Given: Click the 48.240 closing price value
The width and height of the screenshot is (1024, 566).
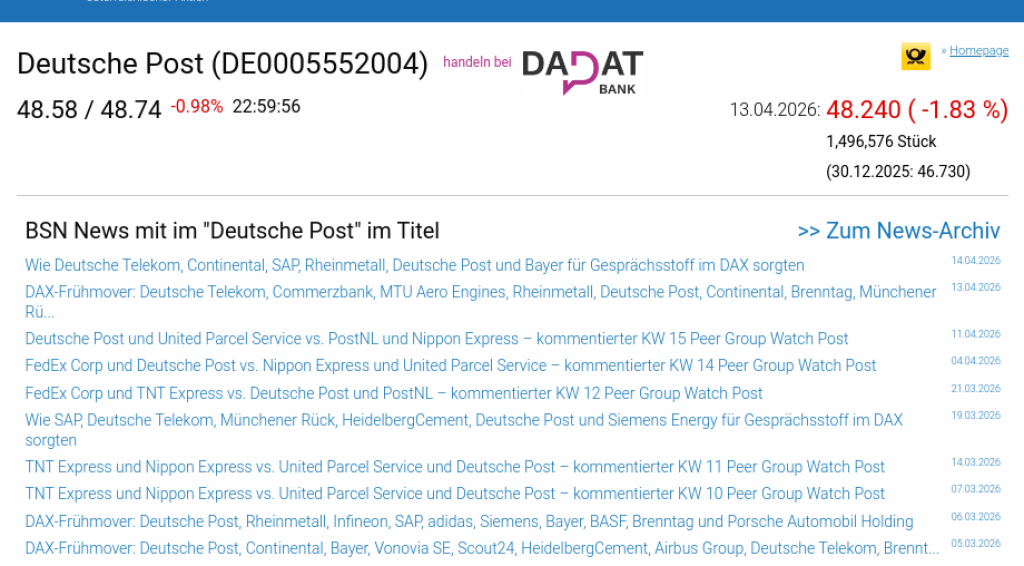Looking at the screenshot, I should pyautogui.click(x=863, y=110).
